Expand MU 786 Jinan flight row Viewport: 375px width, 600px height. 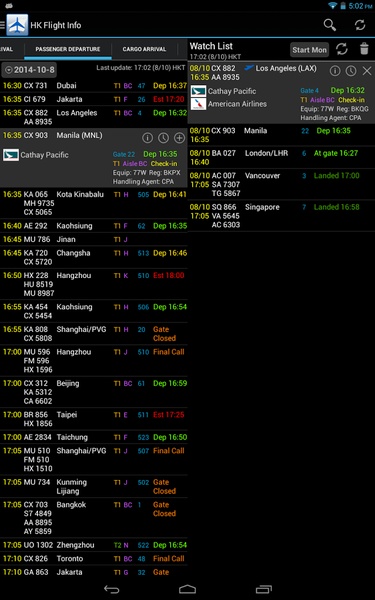[94, 240]
